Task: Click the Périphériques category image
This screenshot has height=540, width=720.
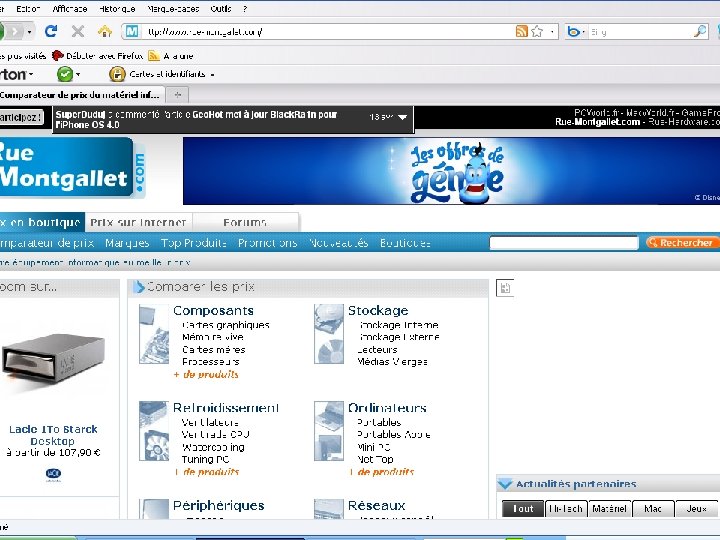Action: pyautogui.click(x=154, y=509)
